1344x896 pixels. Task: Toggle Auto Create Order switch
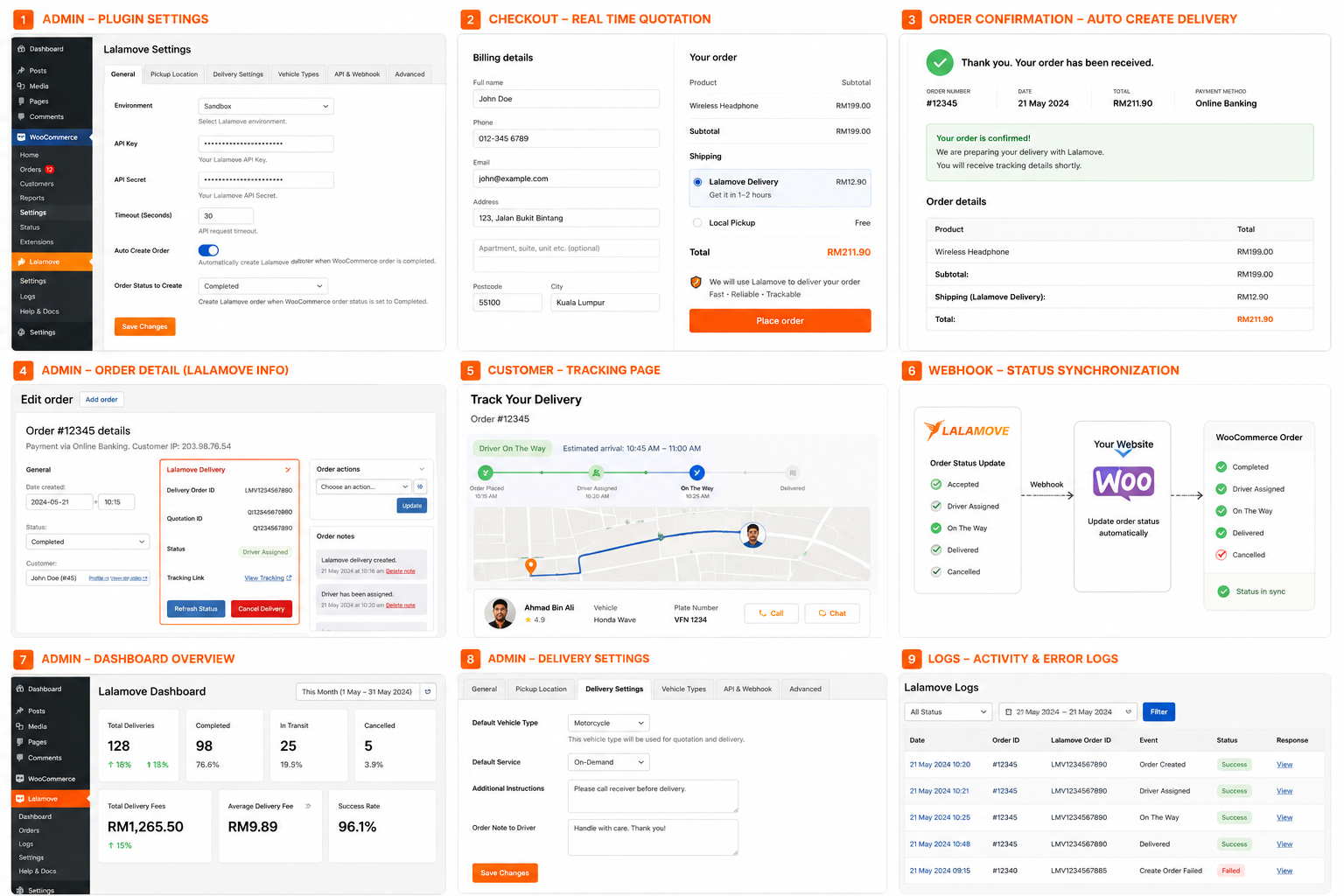click(208, 250)
